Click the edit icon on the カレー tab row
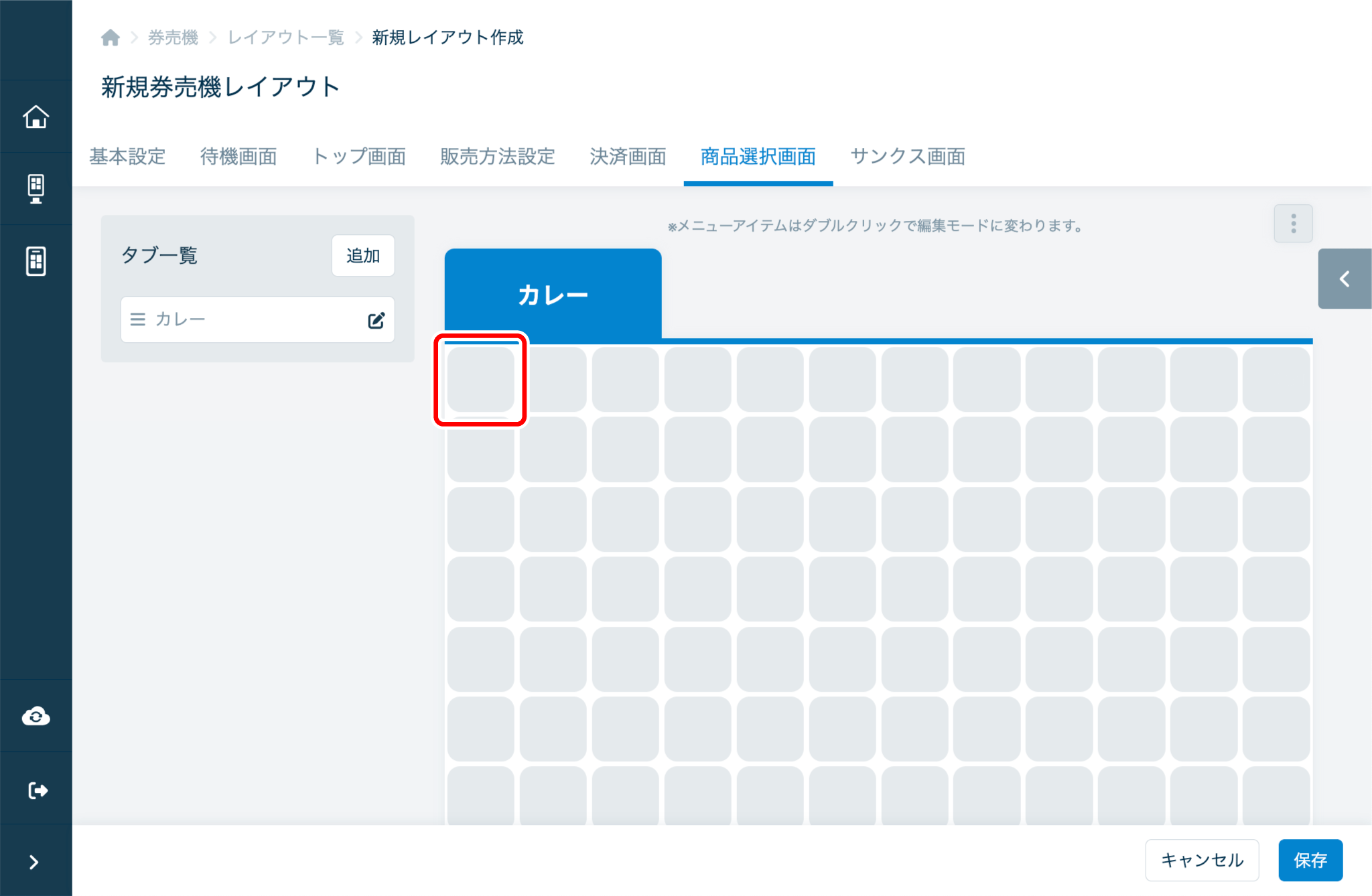Viewport: 1372px width, 896px height. point(376,320)
